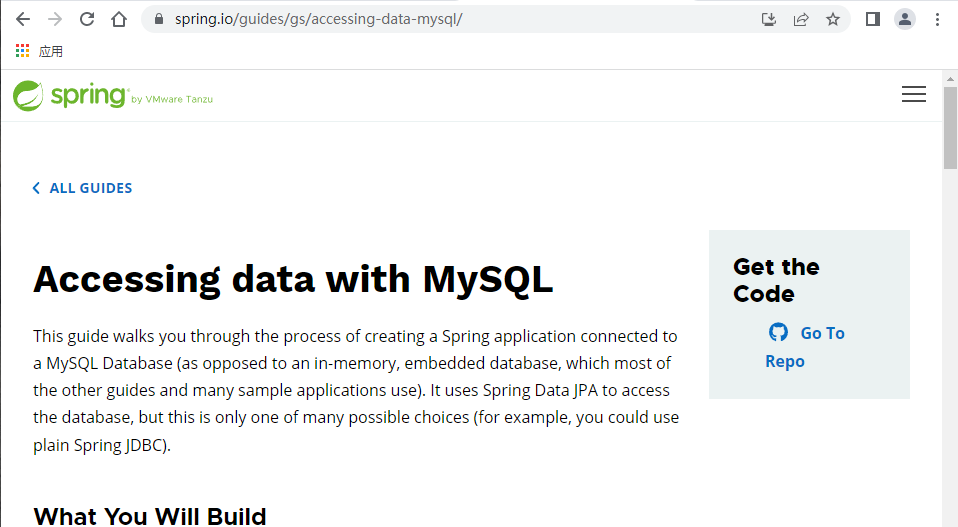
Task: Share this page using share icon
Action: pos(801,19)
